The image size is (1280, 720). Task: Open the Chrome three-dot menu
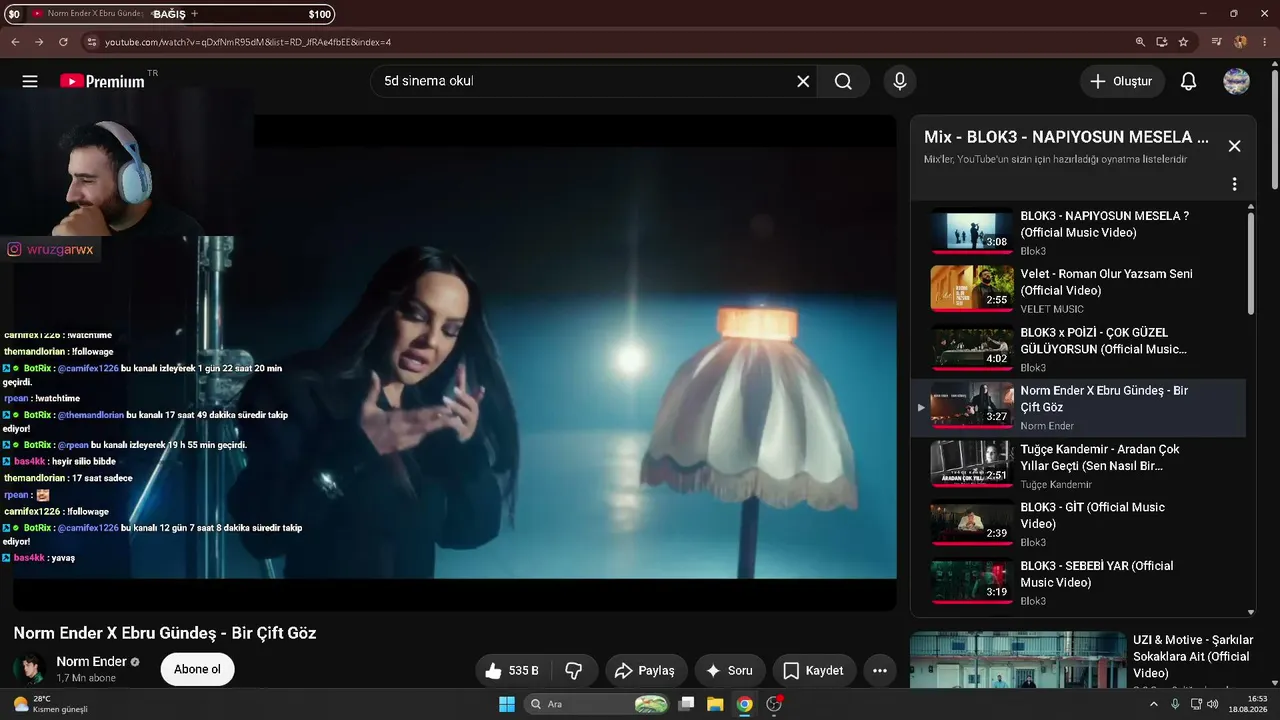1263,42
